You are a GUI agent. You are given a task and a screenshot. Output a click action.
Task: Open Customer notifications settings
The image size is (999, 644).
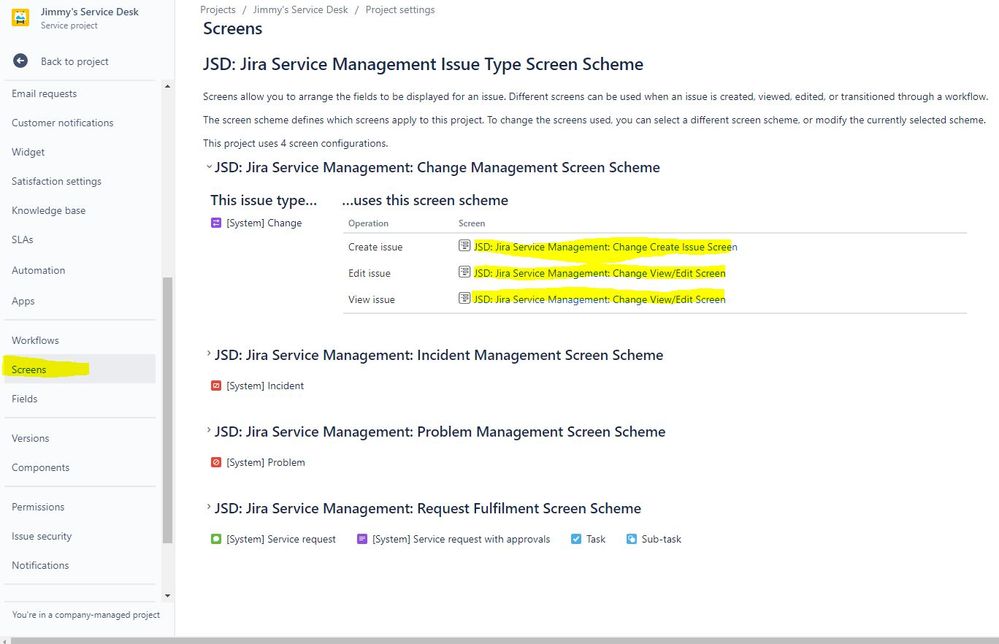[62, 123]
